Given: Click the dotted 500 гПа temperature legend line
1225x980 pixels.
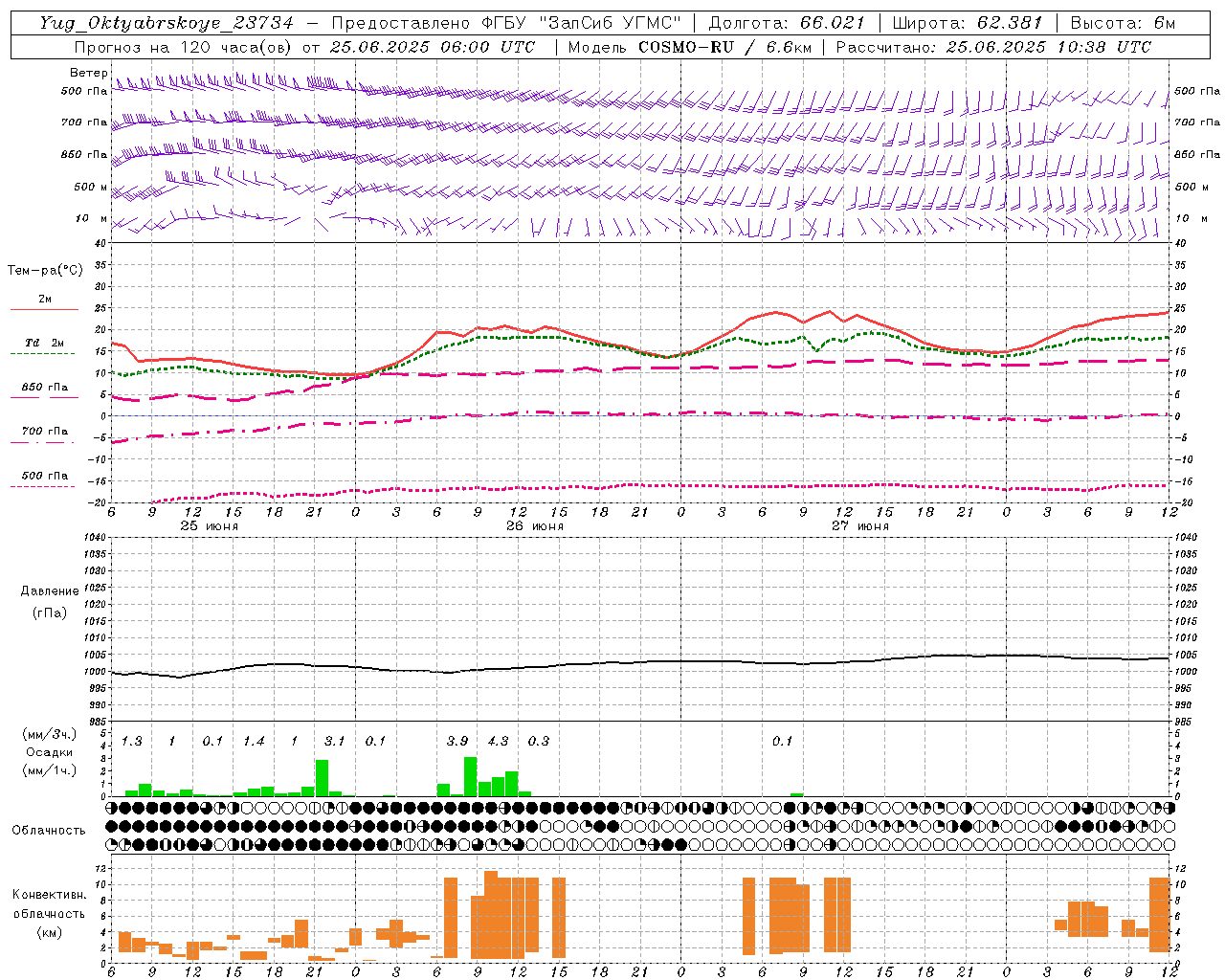Looking at the screenshot, I should 43,486.
